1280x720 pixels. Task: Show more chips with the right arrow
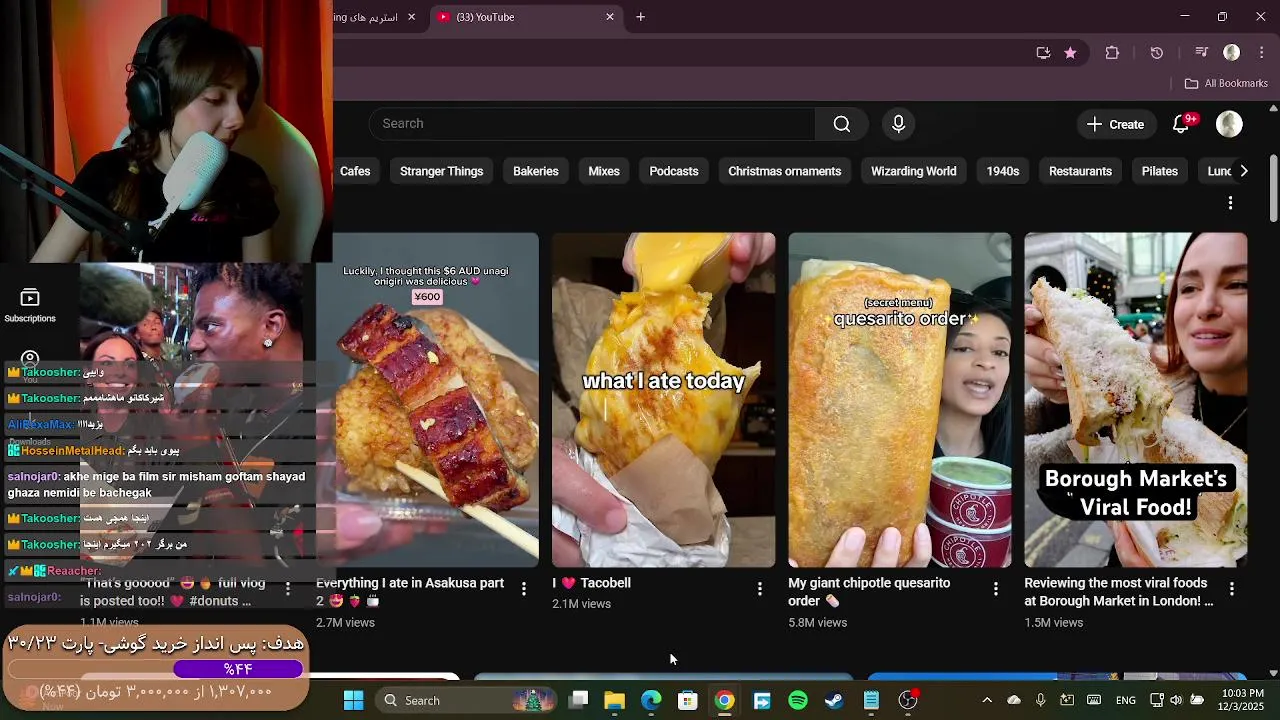1243,171
